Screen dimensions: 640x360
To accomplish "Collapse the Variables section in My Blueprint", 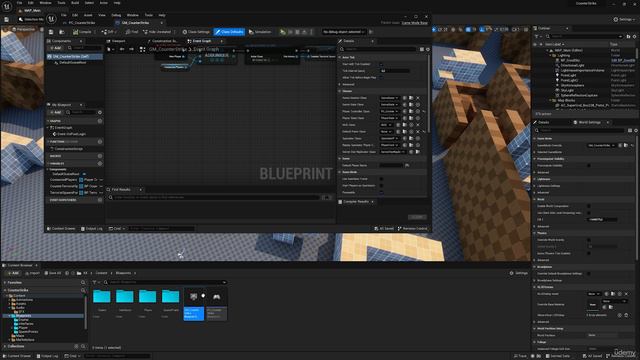I will click(x=48, y=163).
